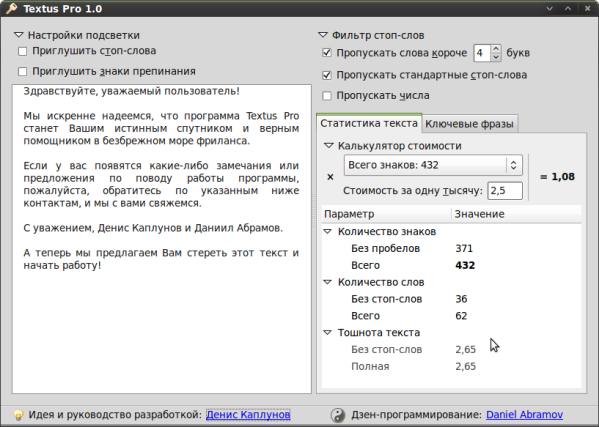Image resolution: width=599 pixels, height=427 pixels.
Task: Collapse Фильтр стоп-слов section
Action: tap(323, 35)
